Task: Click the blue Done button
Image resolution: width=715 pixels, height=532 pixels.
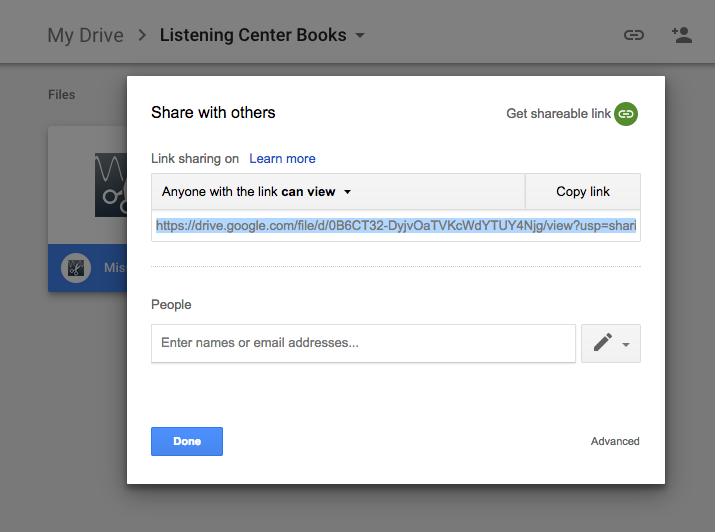Action: pos(187,441)
